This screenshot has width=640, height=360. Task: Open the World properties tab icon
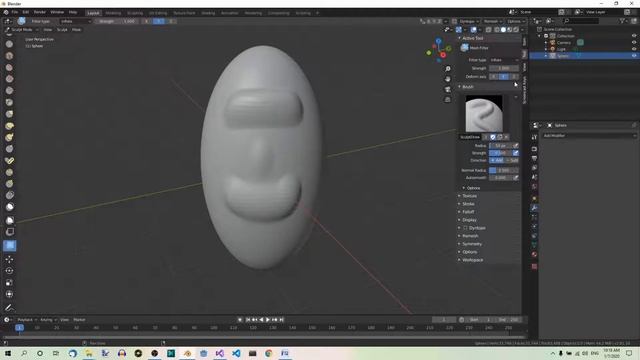click(534, 187)
